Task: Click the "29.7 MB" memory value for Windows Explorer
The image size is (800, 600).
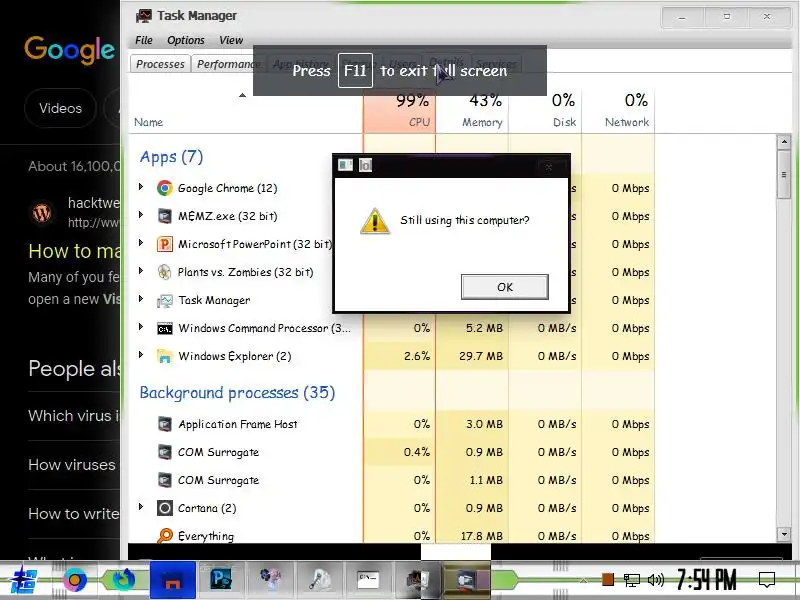Action: click(x=481, y=356)
